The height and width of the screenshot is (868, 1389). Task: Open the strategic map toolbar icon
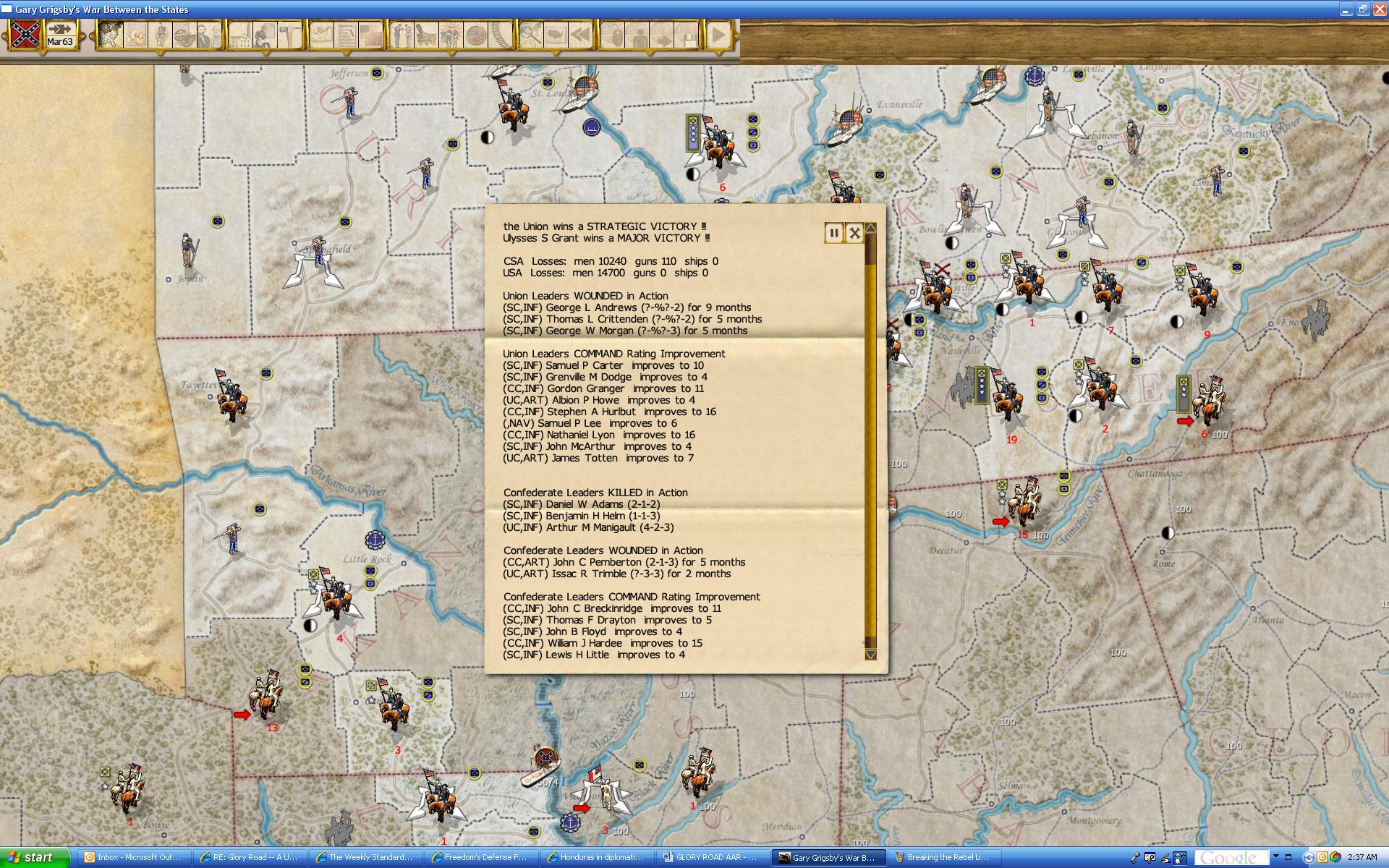pyautogui.click(x=110, y=35)
